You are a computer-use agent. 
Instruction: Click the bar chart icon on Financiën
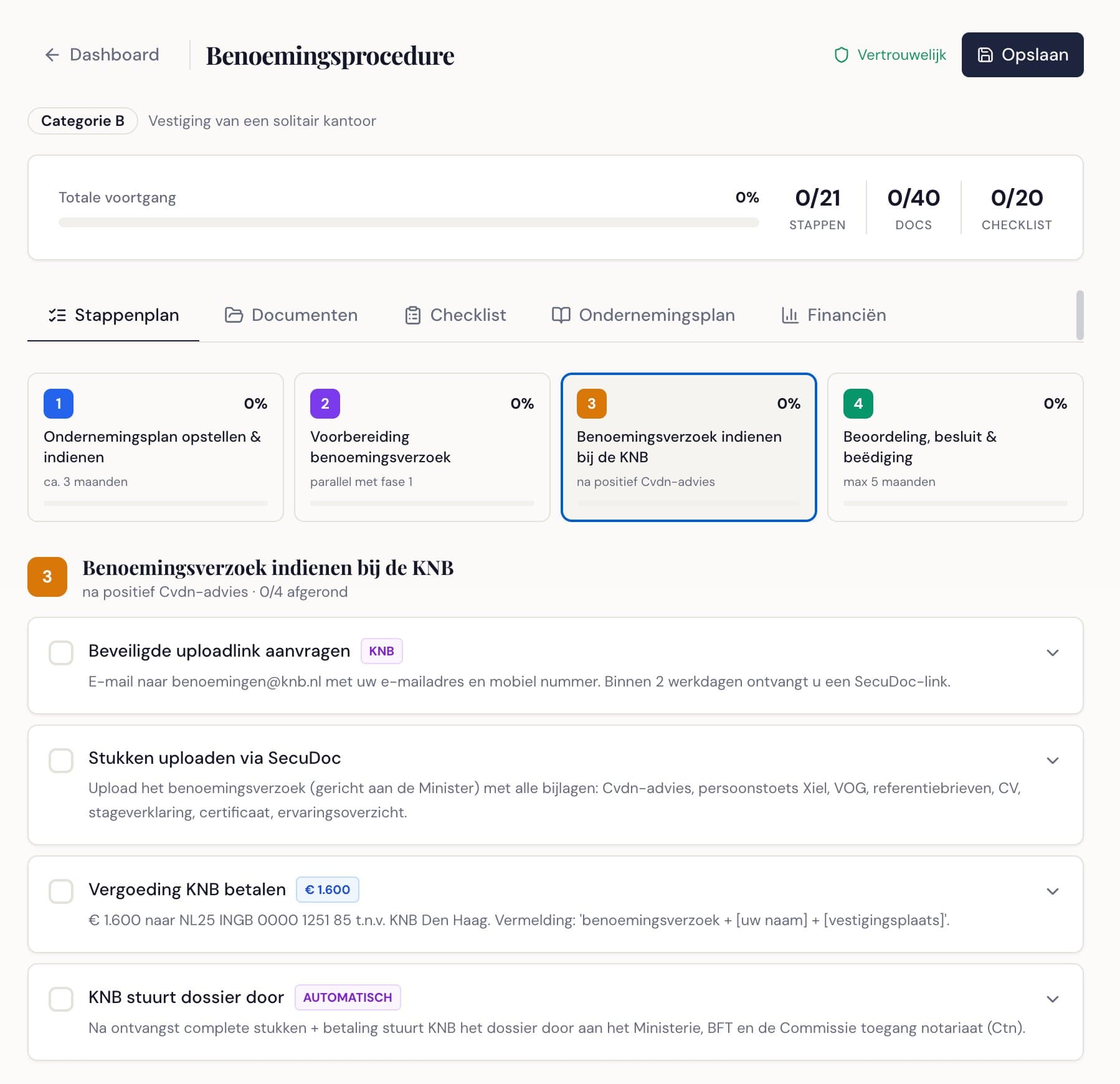click(x=789, y=315)
